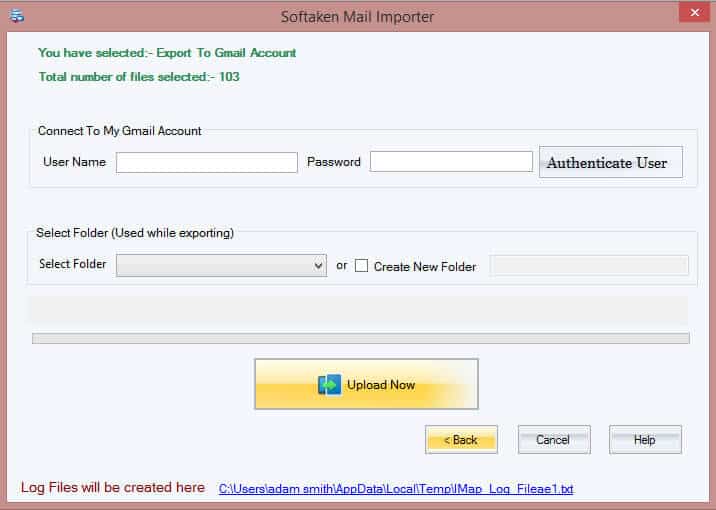Screen dimensions: 716x510
Task: Click 'You have selected:- Export To Gmail Account'
Action: [167, 53]
